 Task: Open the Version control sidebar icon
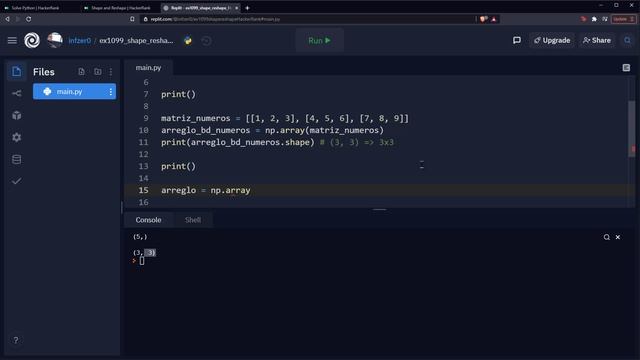click(17, 93)
